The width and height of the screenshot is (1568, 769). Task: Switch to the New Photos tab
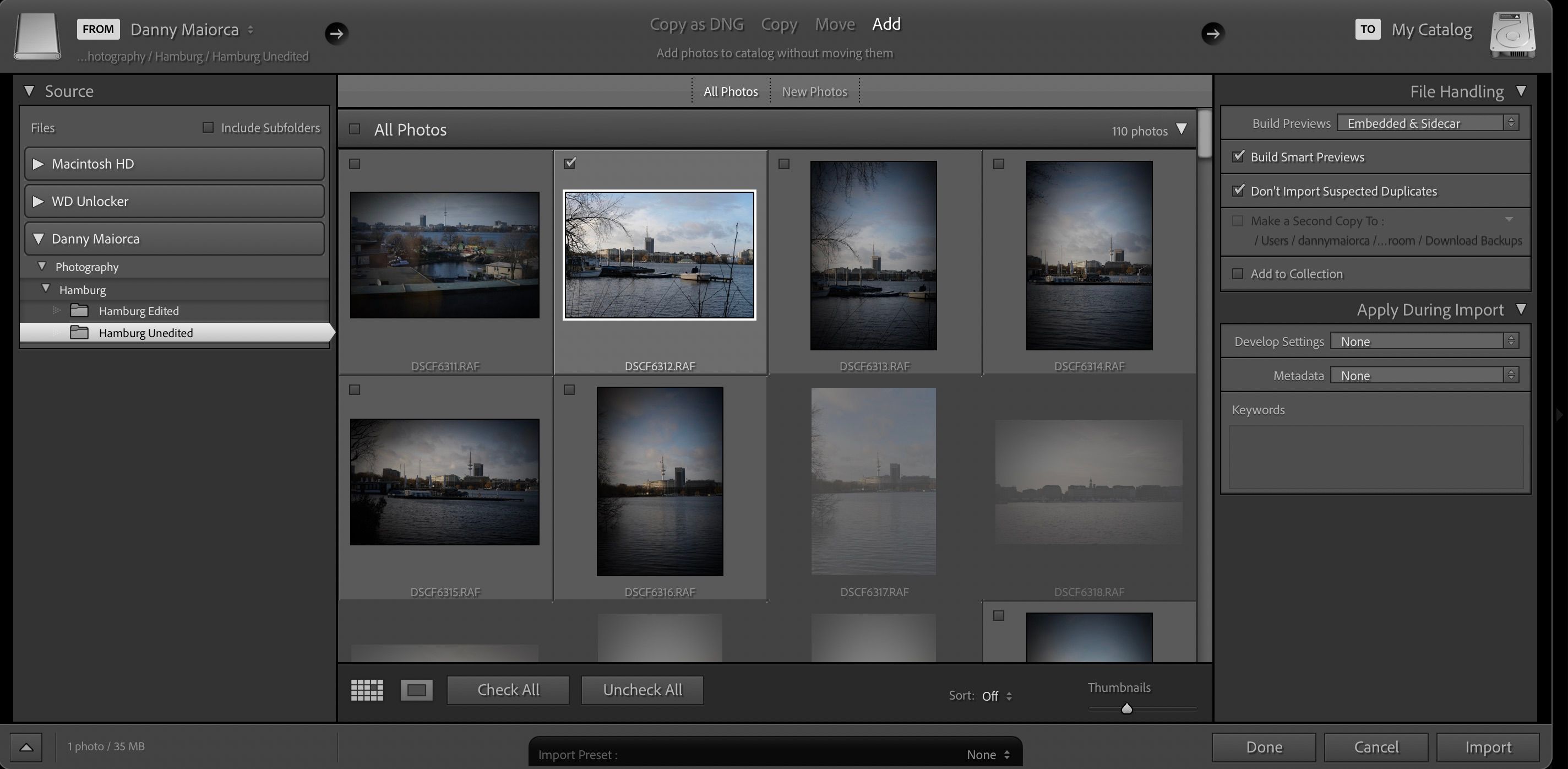click(x=814, y=91)
